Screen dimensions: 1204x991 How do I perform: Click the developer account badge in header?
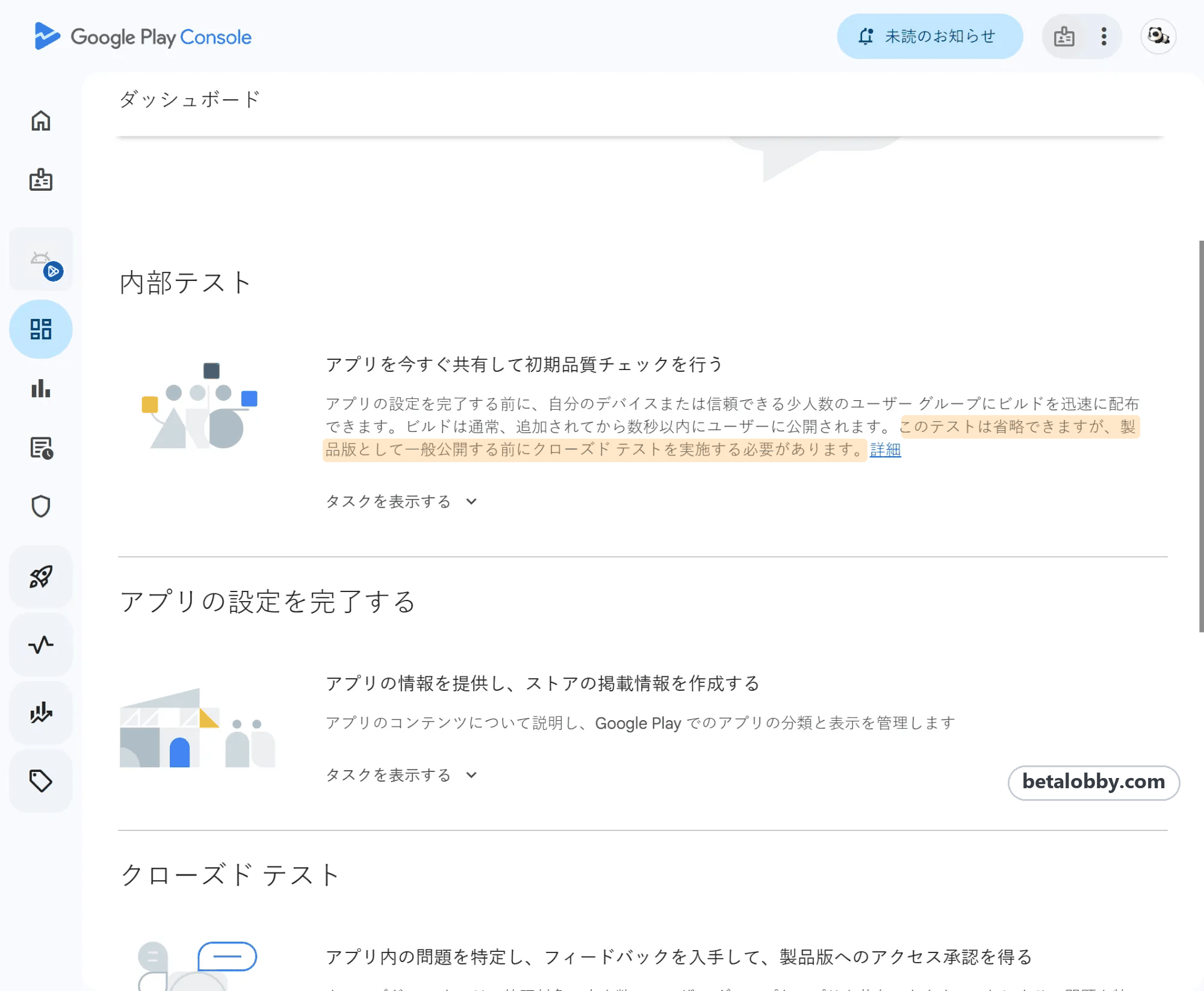(x=1064, y=36)
